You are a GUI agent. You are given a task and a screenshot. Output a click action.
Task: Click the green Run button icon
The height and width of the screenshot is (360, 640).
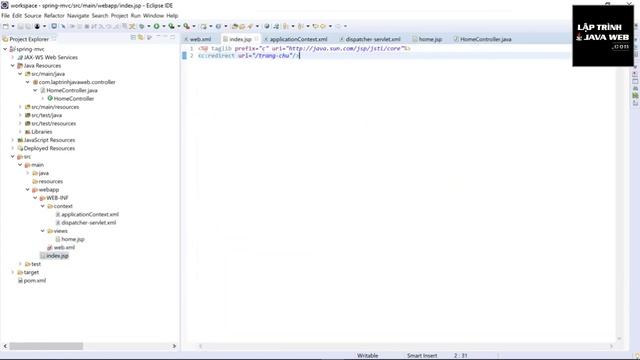point(156,26)
